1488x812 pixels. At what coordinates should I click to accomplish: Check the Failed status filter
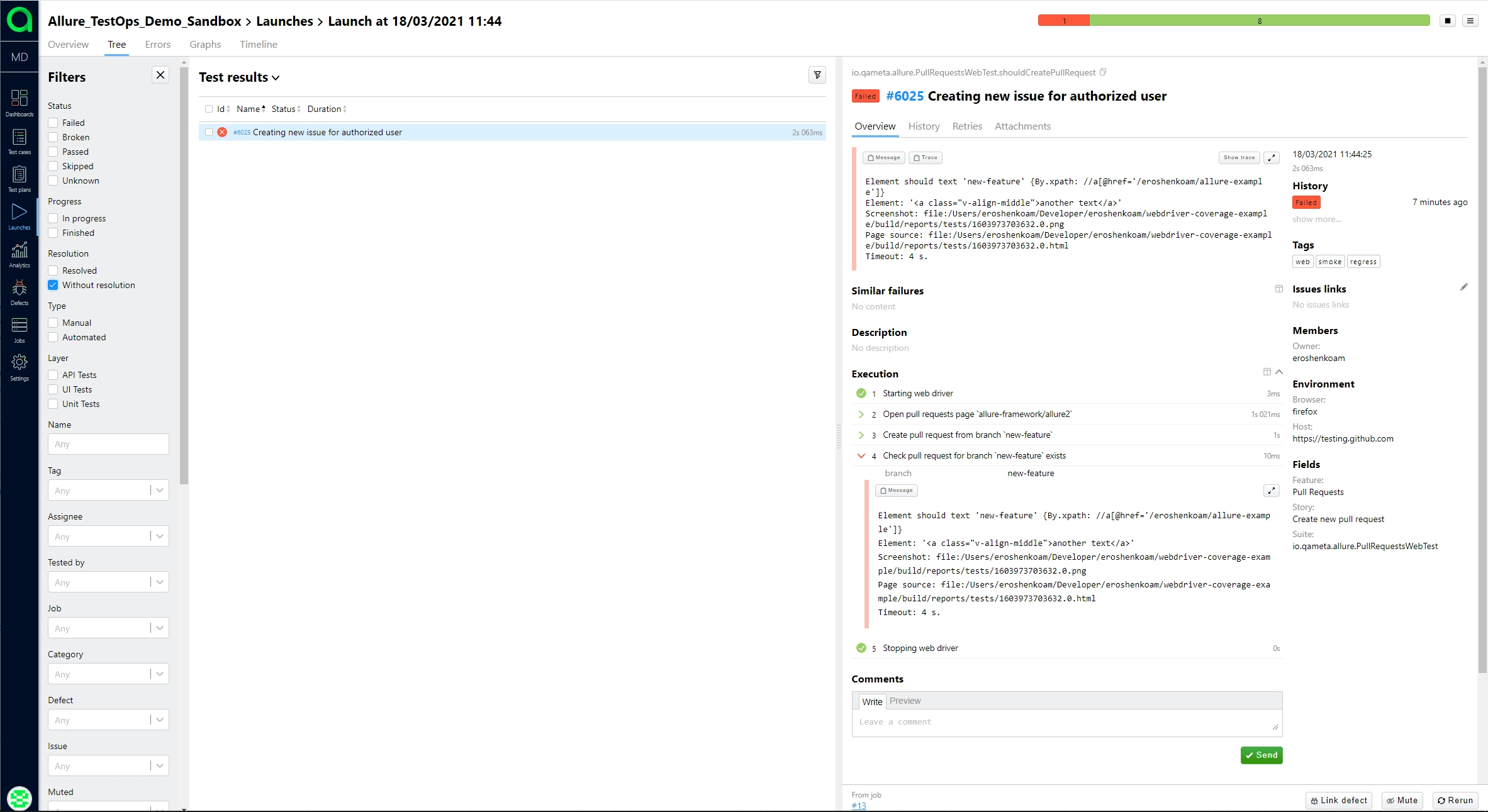click(x=53, y=123)
